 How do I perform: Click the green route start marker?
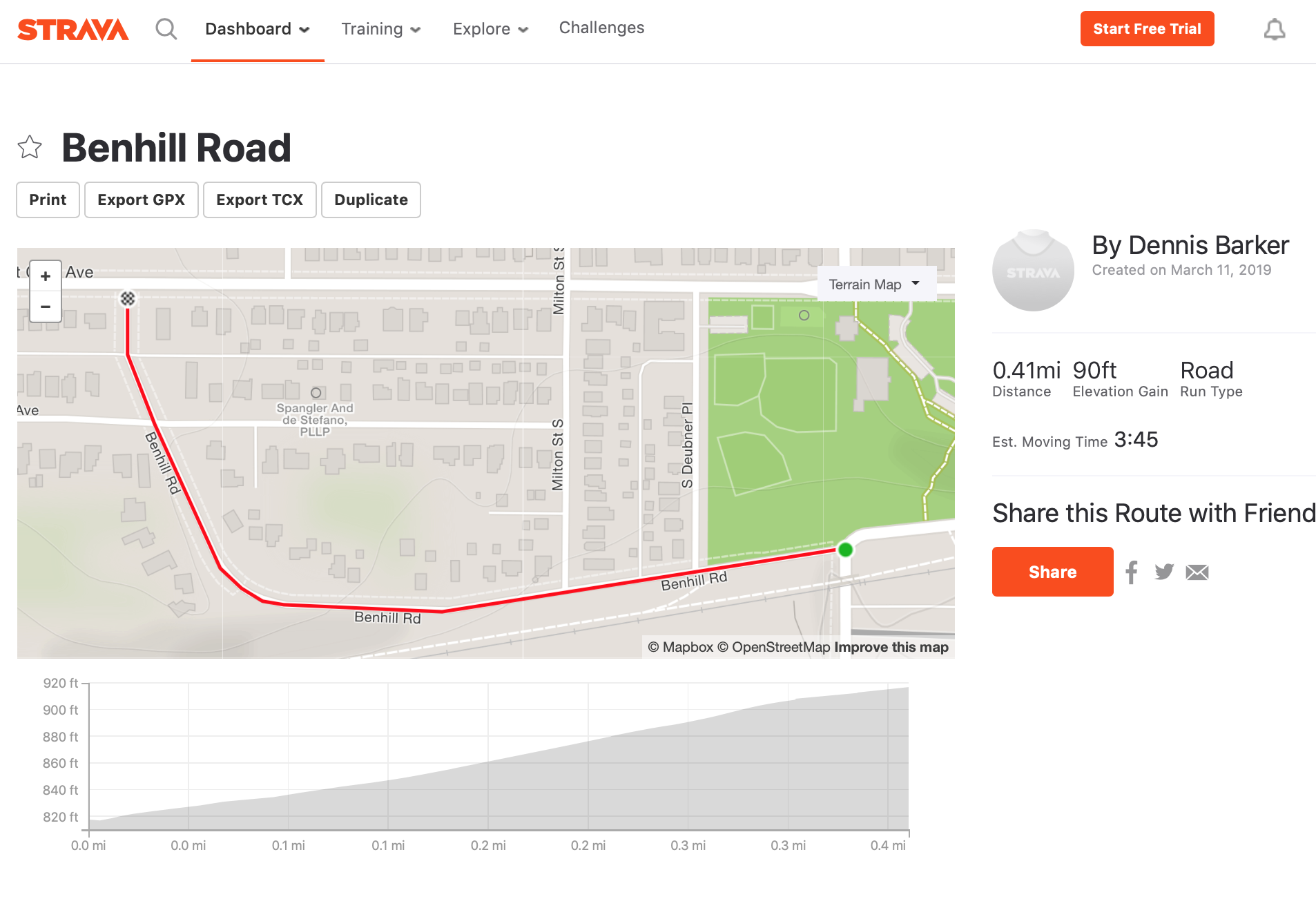tap(845, 550)
